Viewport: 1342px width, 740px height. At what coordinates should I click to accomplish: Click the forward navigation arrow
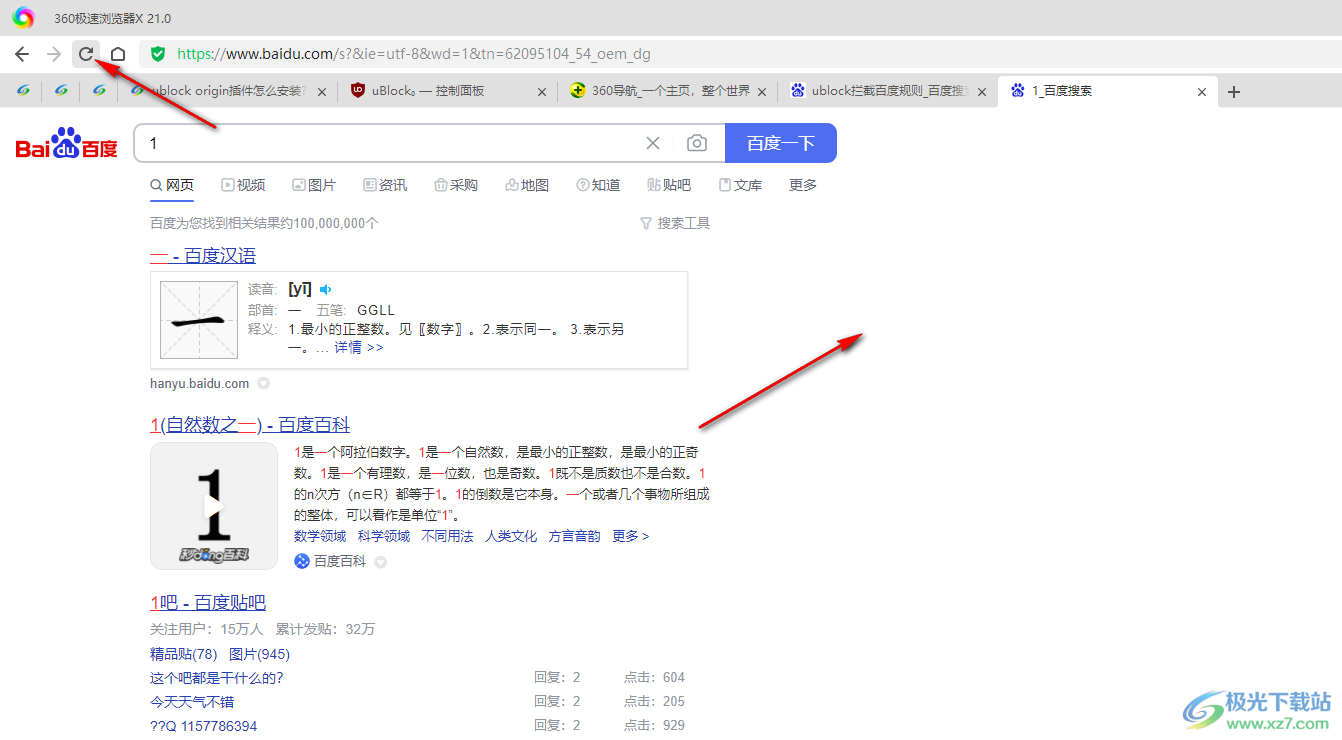coord(54,54)
